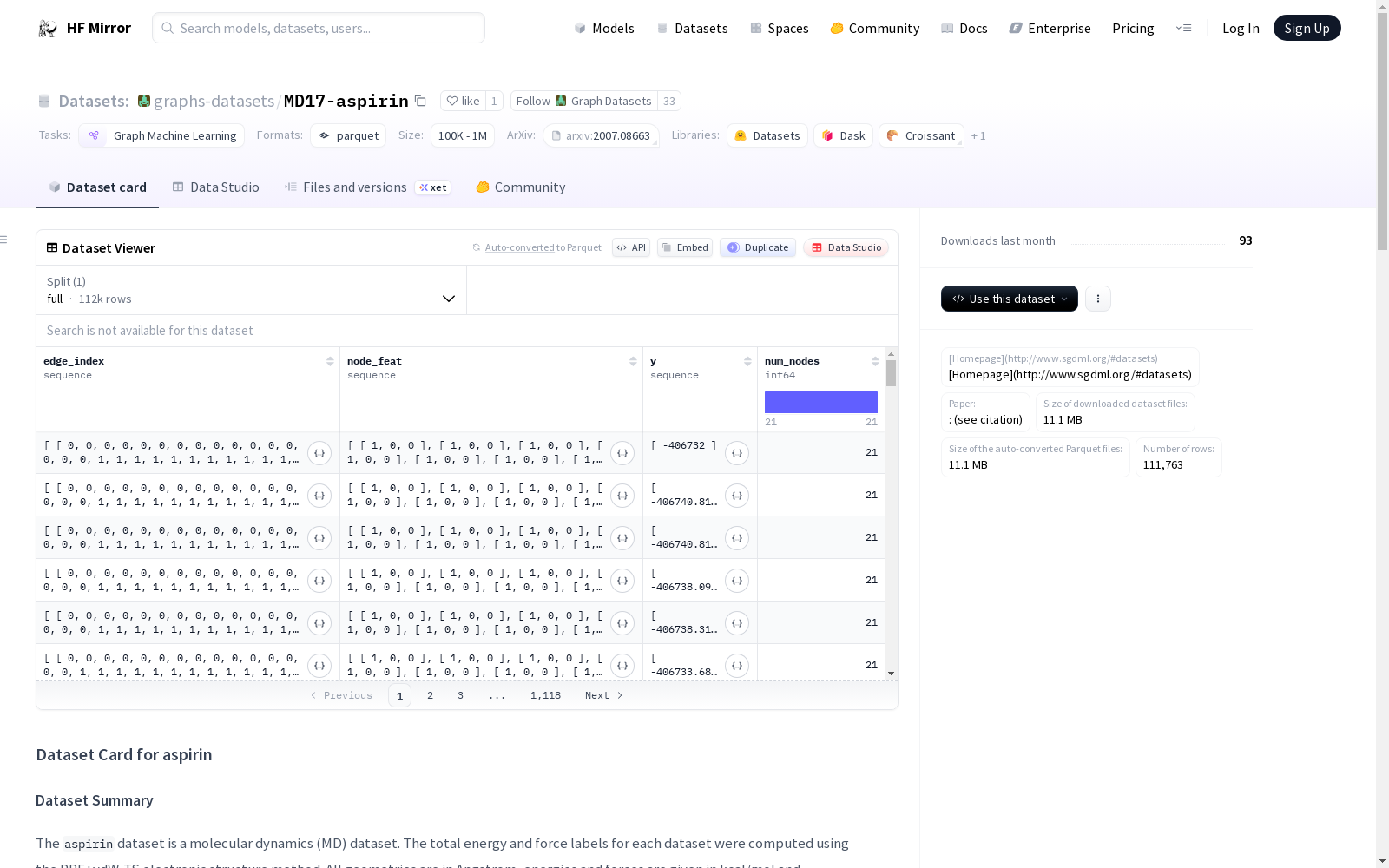
Task: Sort by edge_index column arrows
Action: [330, 361]
